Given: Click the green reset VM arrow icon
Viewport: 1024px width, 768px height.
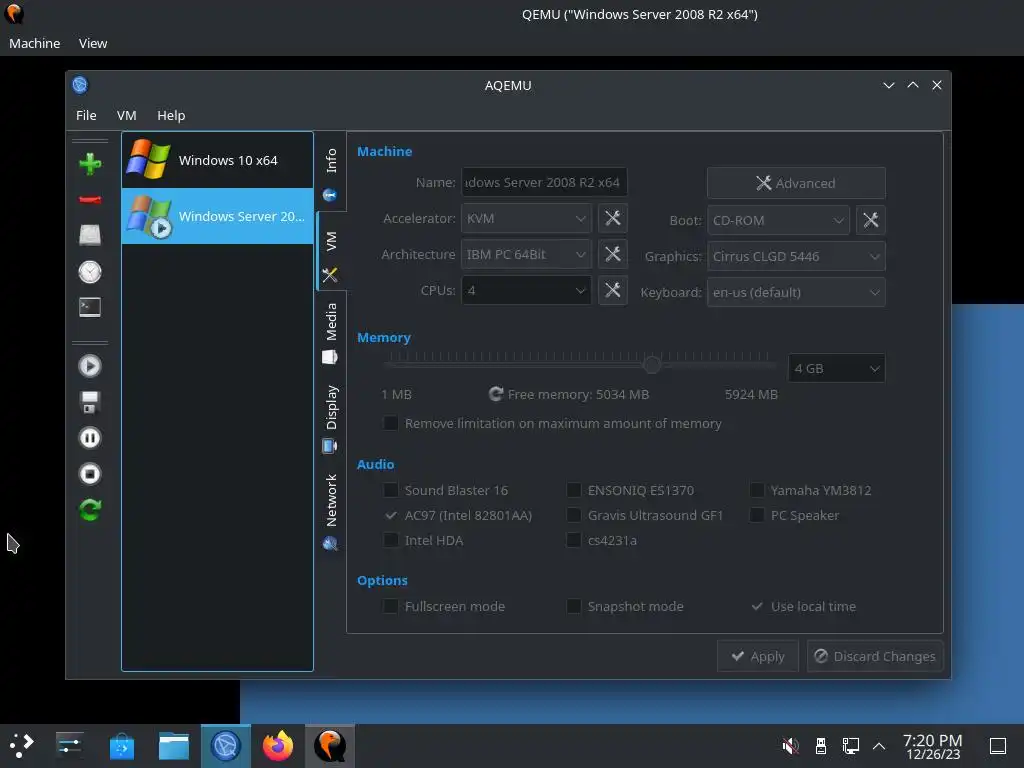Looking at the screenshot, I should [90, 509].
